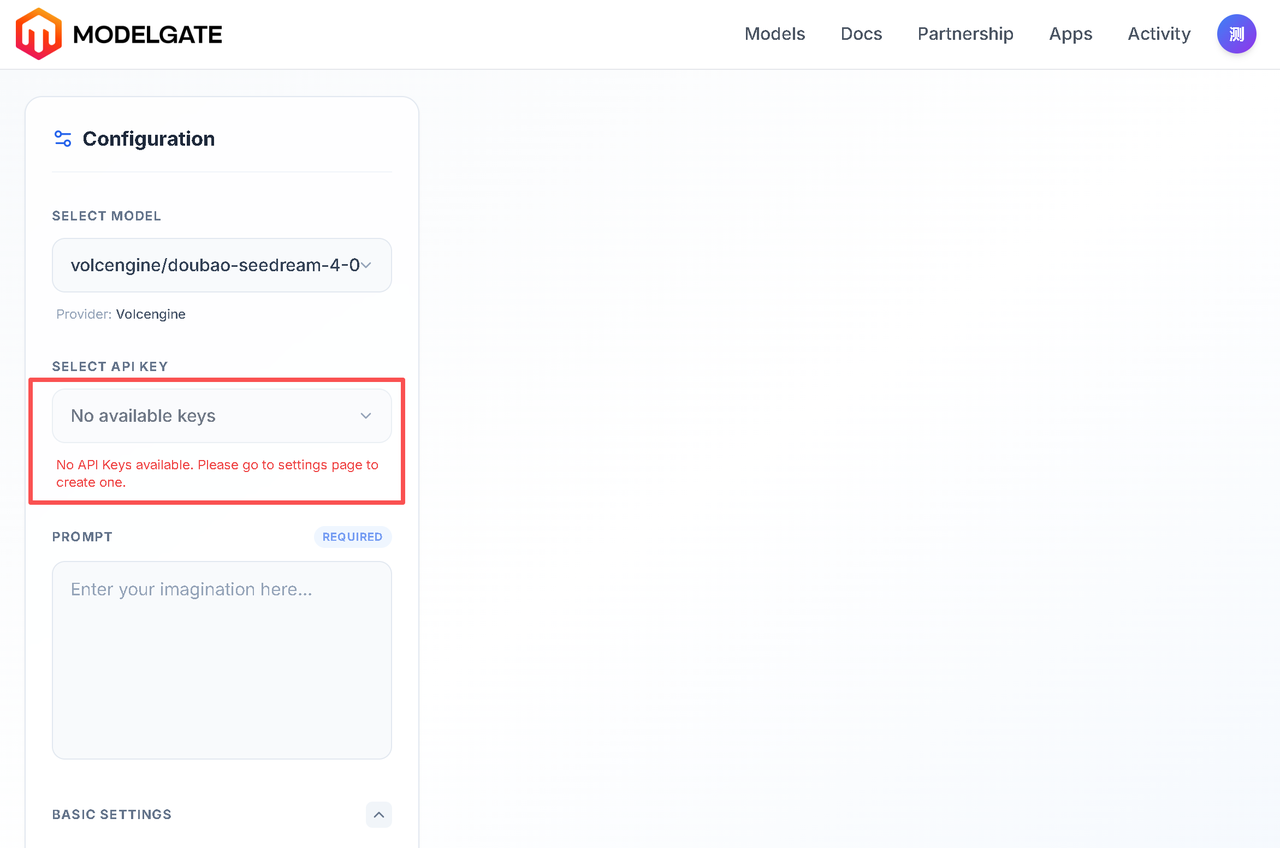The width and height of the screenshot is (1280, 848).
Task: Click the REQUIRED badge beside Prompt
Action: 352,537
